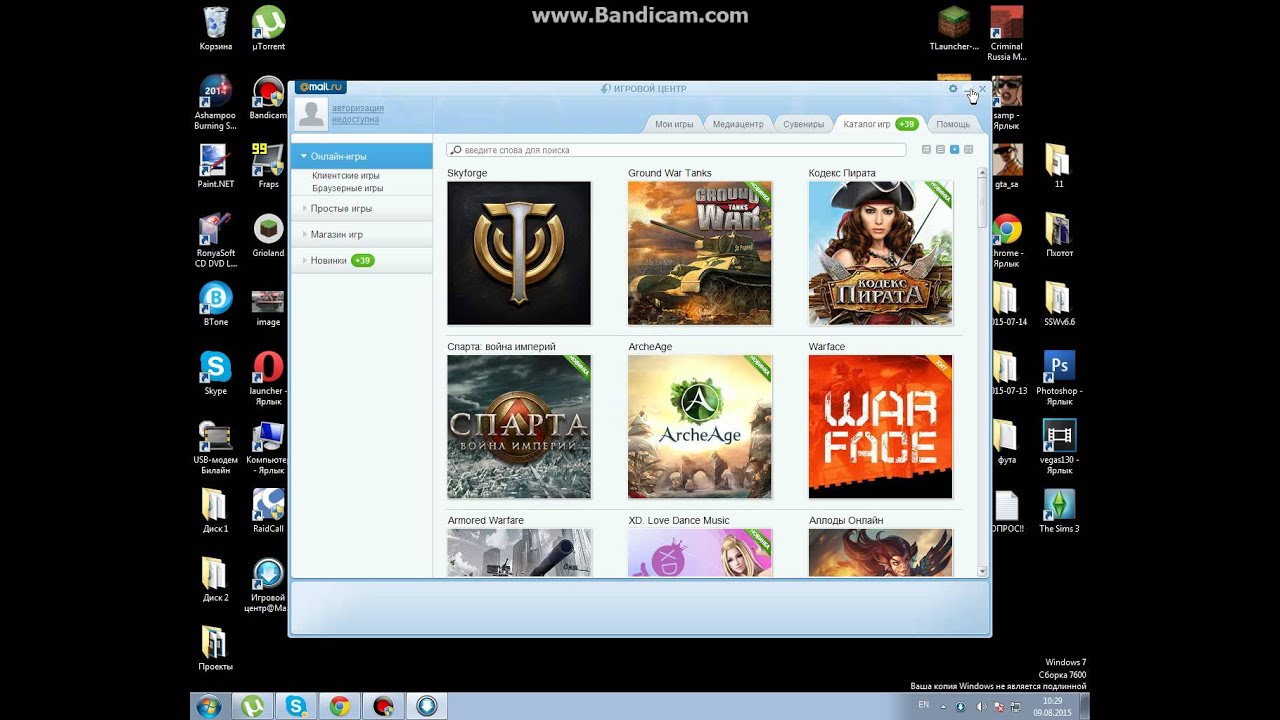This screenshot has height=720, width=1280.
Task: Open USB-модем Билайн desktop icon
Action: (x=215, y=447)
